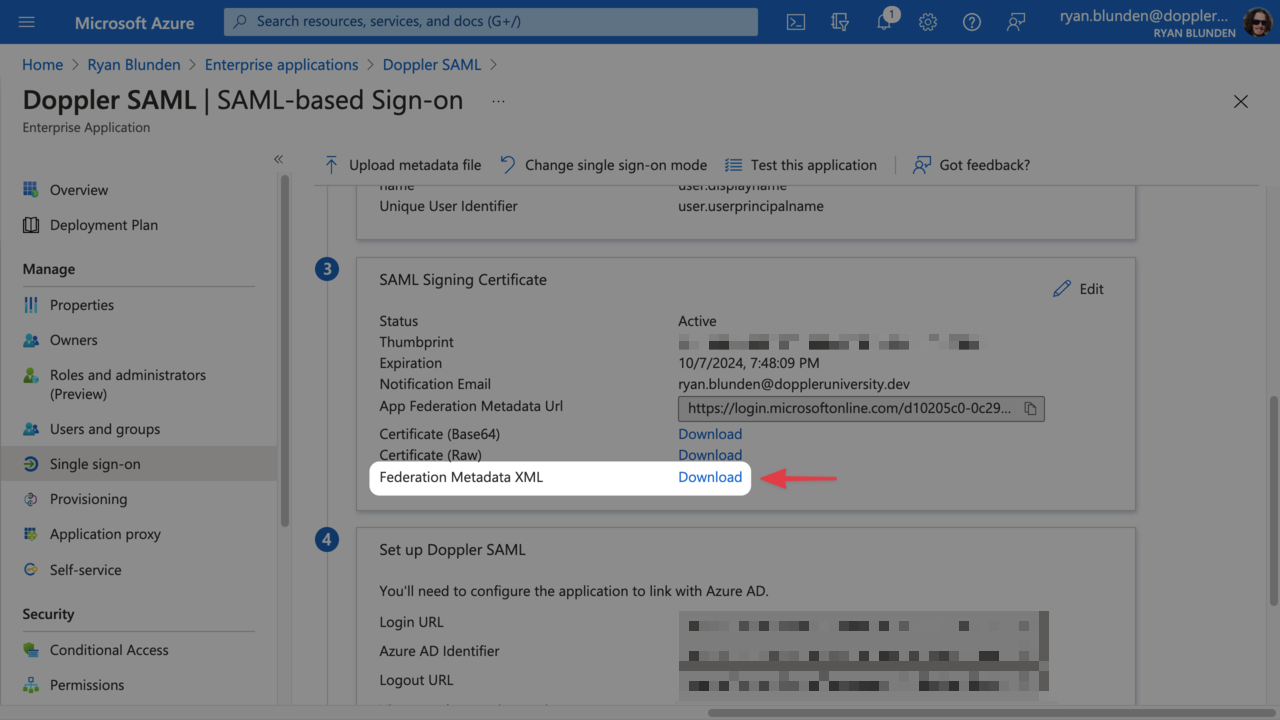Copy the App Federation Metadata Url
Viewport: 1280px width, 720px height.
(x=1030, y=408)
